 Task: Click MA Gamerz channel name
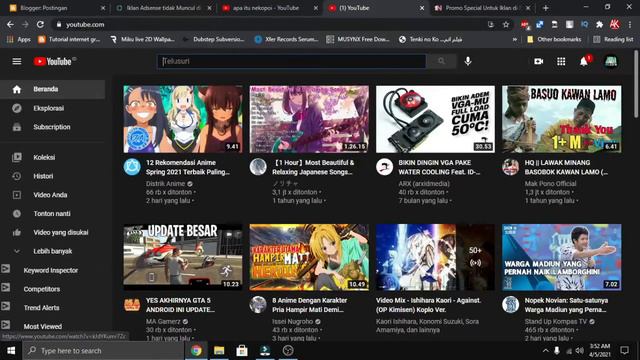(x=163, y=321)
